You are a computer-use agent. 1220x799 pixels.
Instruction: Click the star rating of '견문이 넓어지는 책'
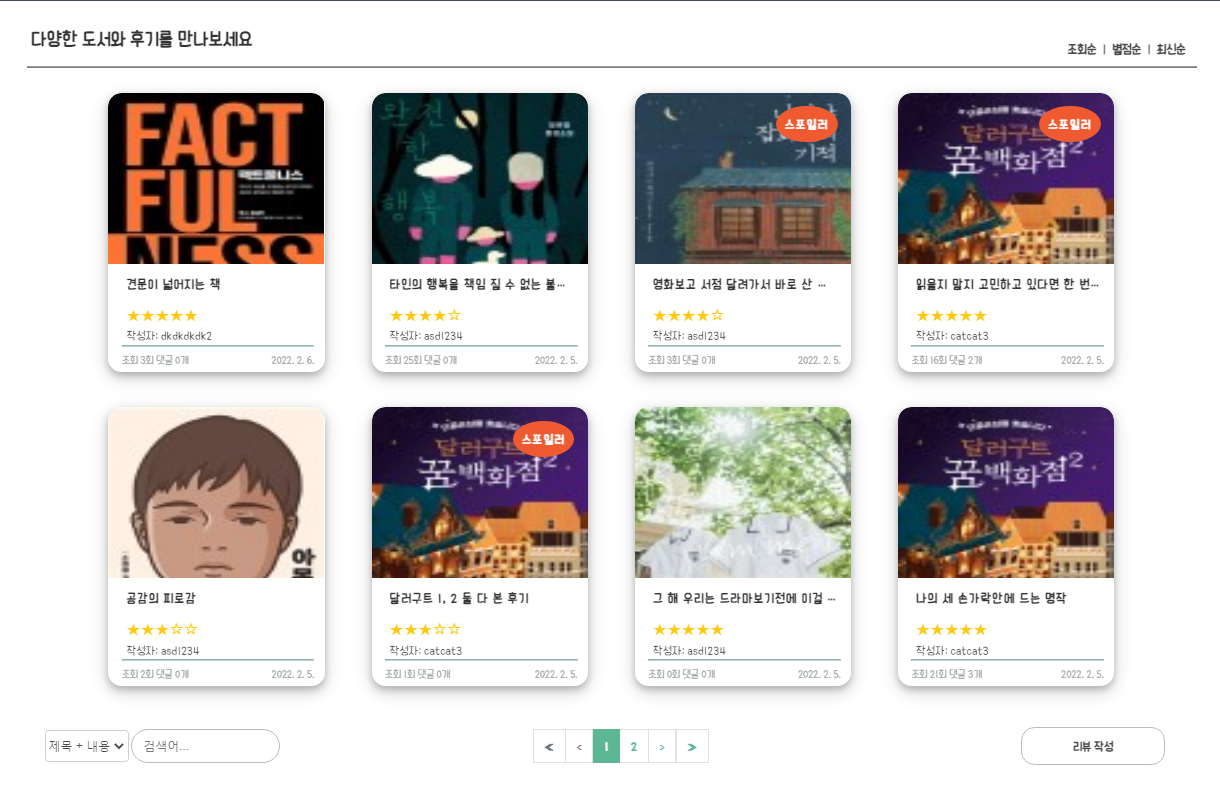click(x=162, y=315)
